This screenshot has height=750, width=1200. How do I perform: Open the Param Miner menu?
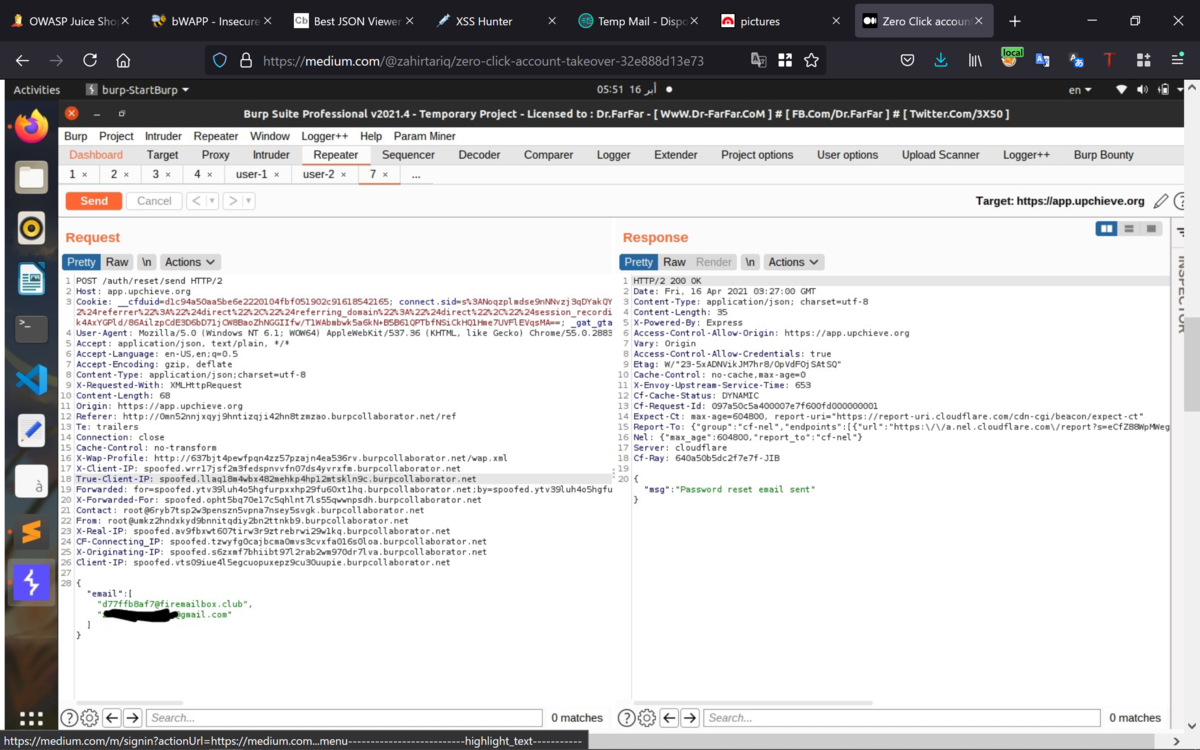[x=424, y=136]
